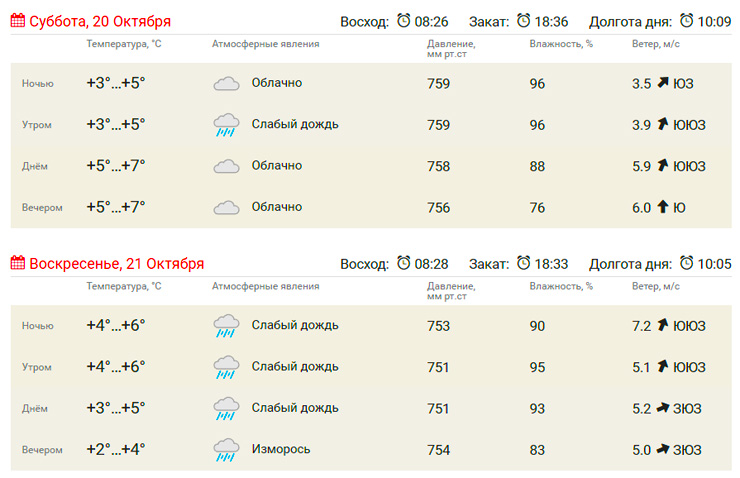Image resolution: width=740 pixels, height=478 pixels.
Task: Click the wind arrow beside 7.2 ЮЮЗ
Action: tap(662, 325)
